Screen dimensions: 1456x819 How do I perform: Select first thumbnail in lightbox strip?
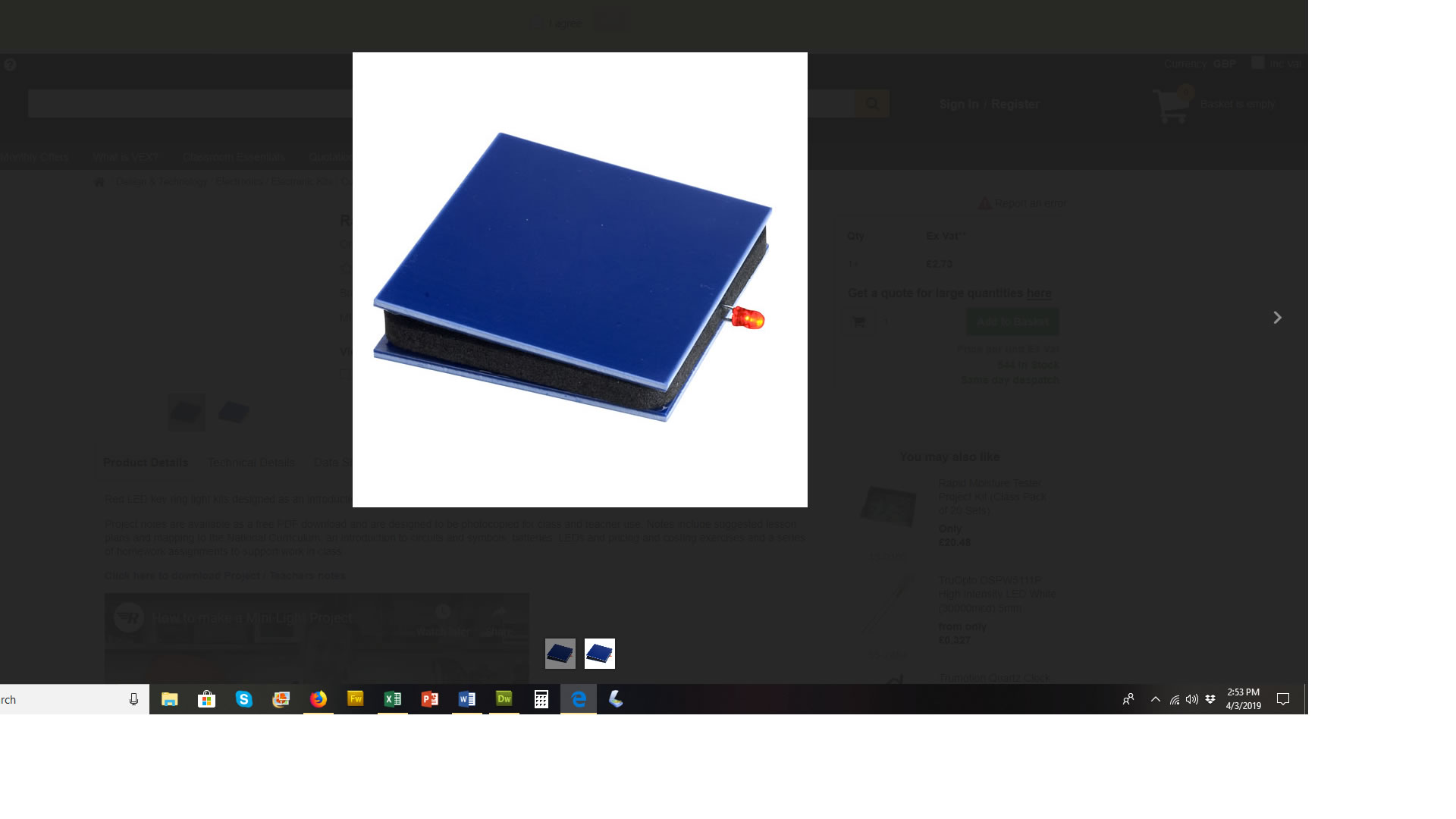560,654
